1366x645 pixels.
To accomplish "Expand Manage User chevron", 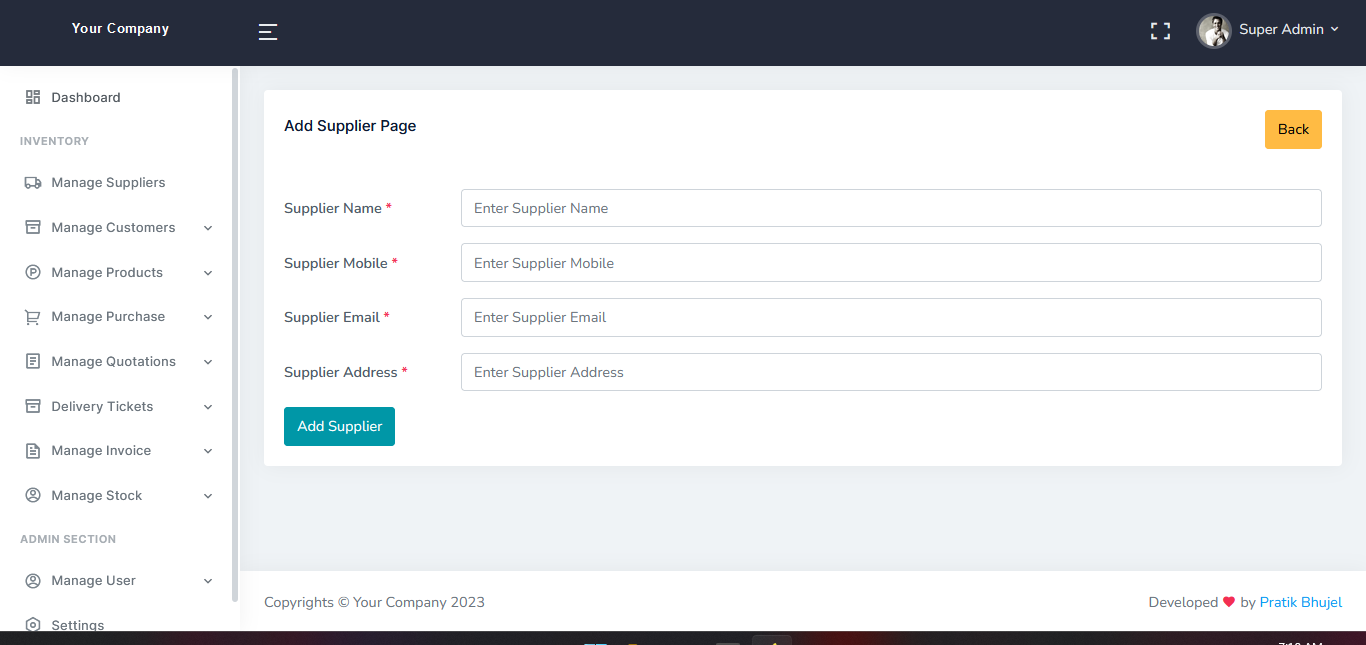I will click(x=208, y=581).
